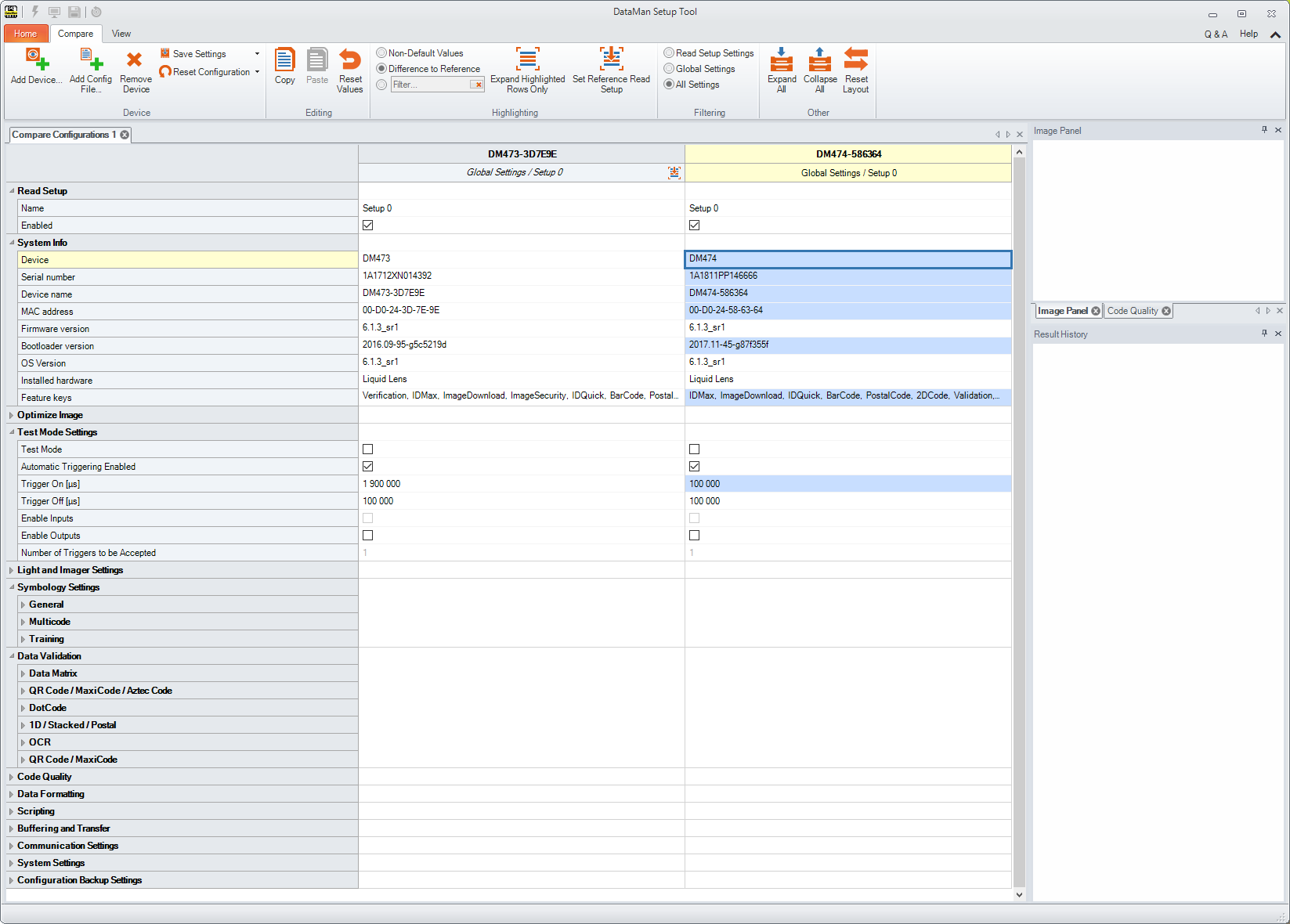
Task: Click Expand Highlighted Rows Only icon
Action: pyautogui.click(x=527, y=60)
